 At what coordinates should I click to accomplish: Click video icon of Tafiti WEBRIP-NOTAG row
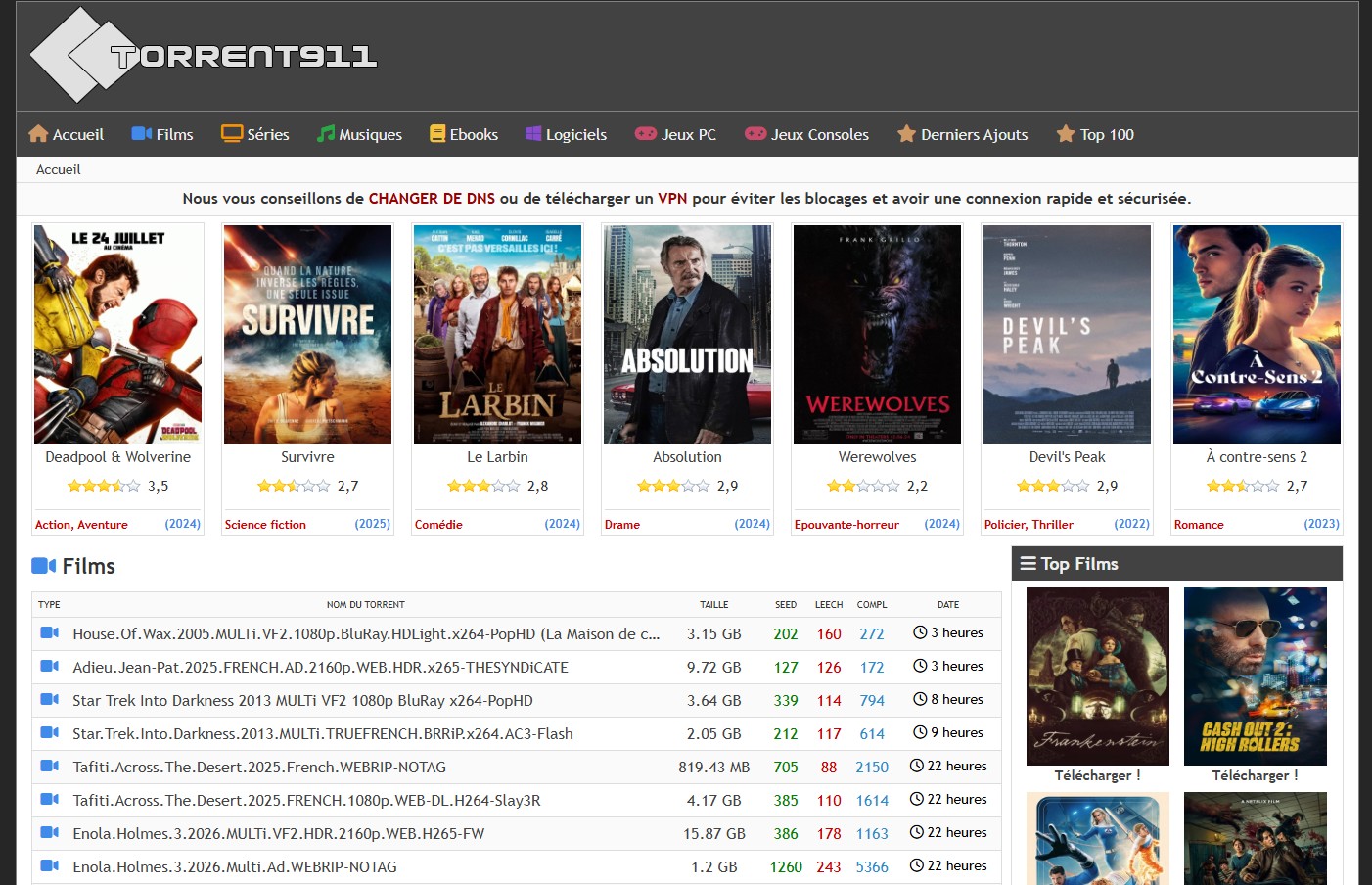click(x=50, y=767)
